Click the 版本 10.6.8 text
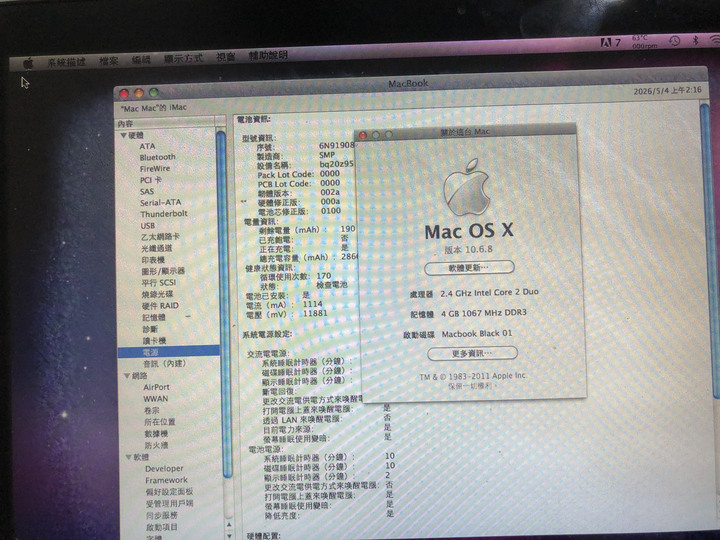The height and width of the screenshot is (540, 720). click(x=468, y=249)
